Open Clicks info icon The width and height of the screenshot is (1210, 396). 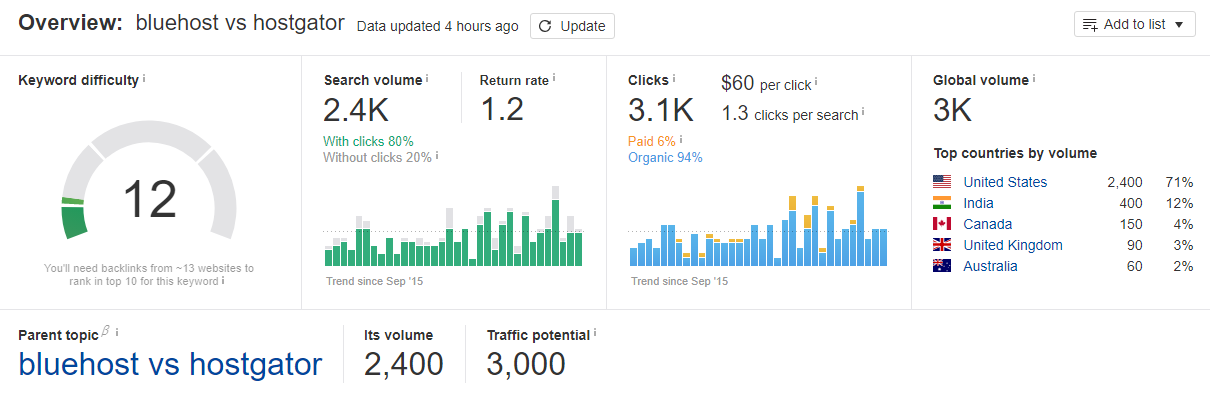(674, 78)
